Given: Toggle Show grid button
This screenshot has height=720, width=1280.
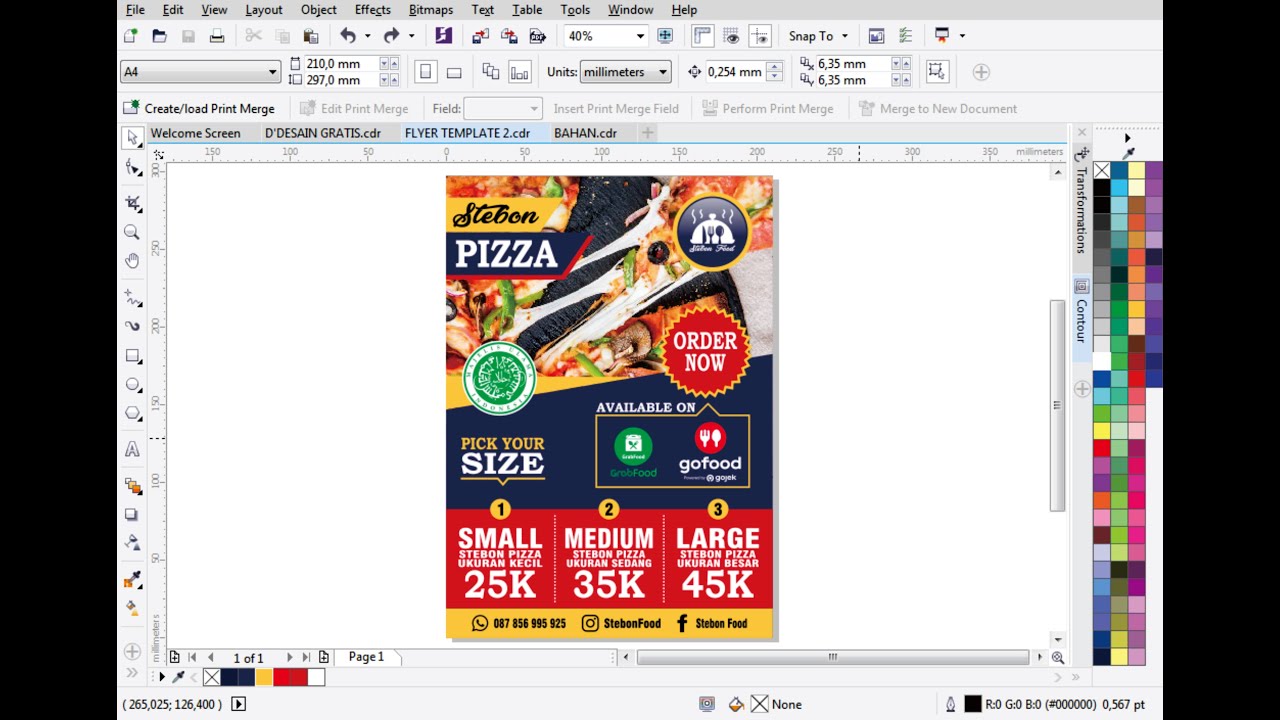Looking at the screenshot, I should coord(732,36).
